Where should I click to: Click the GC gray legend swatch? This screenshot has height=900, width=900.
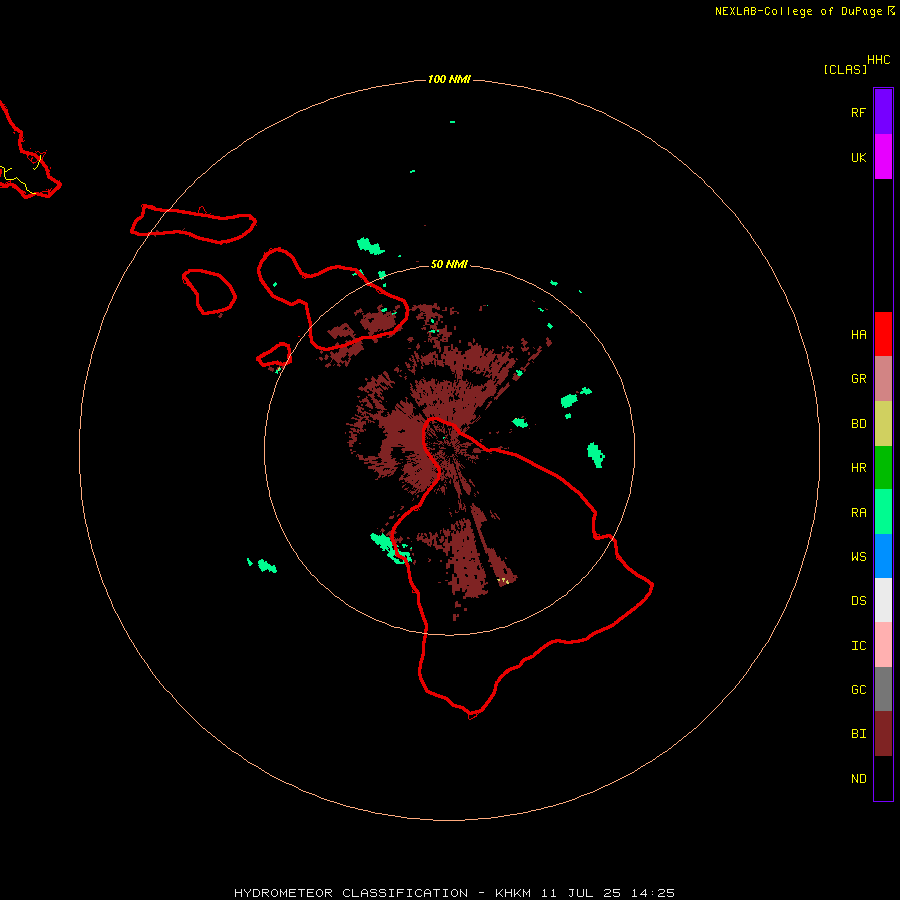883,689
